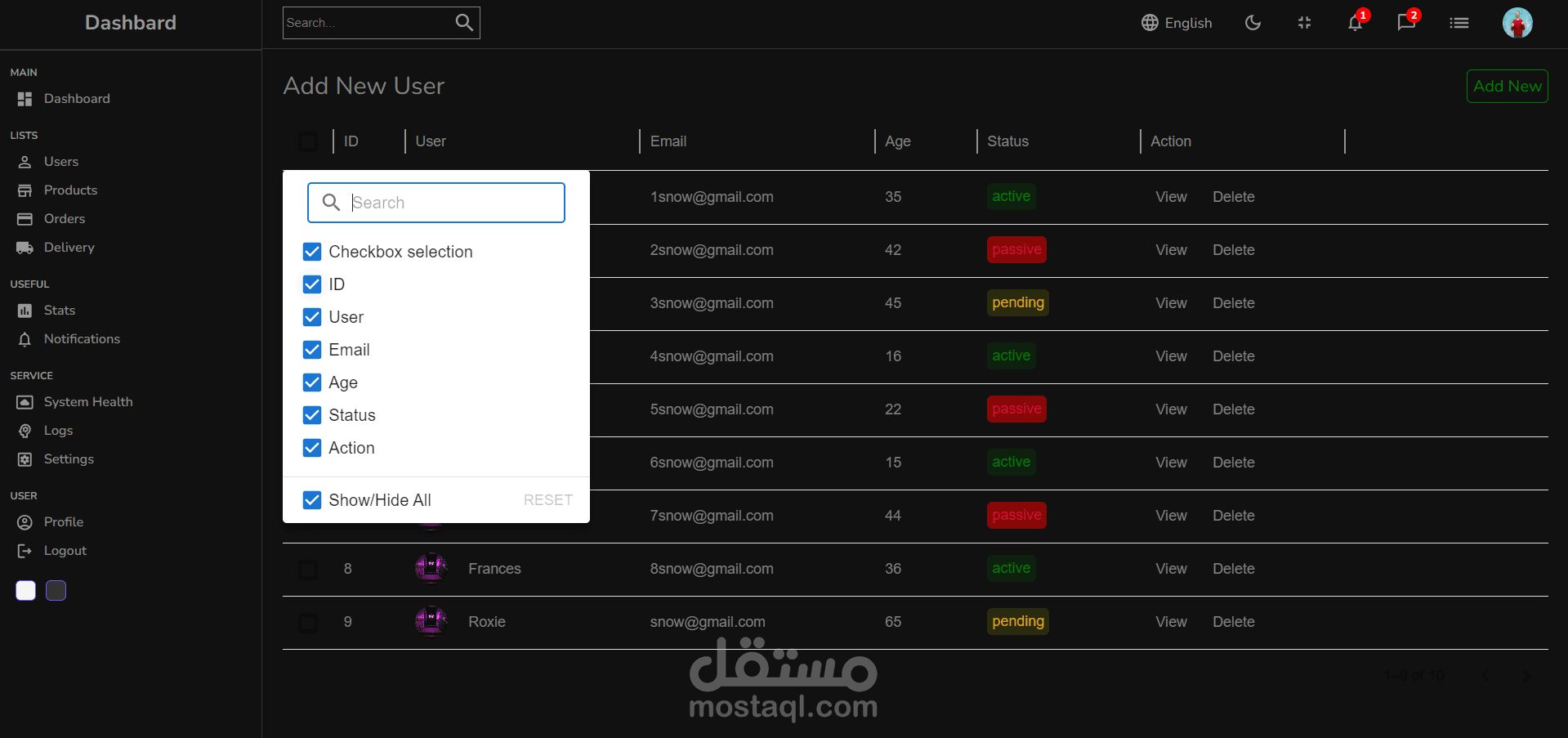The width and height of the screenshot is (1568, 738).
Task: Click the RESET button in column panel
Action: pyautogui.click(x=547, y=500)
